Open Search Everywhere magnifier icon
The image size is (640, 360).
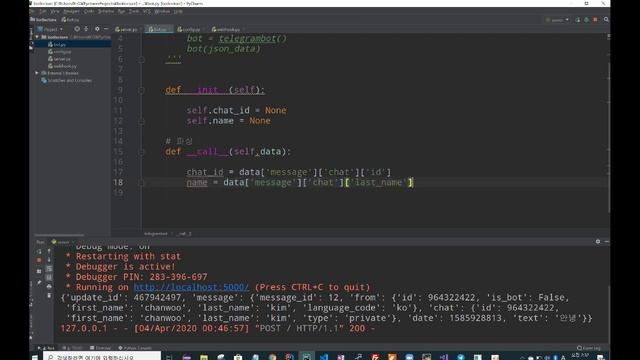[606, 20]
